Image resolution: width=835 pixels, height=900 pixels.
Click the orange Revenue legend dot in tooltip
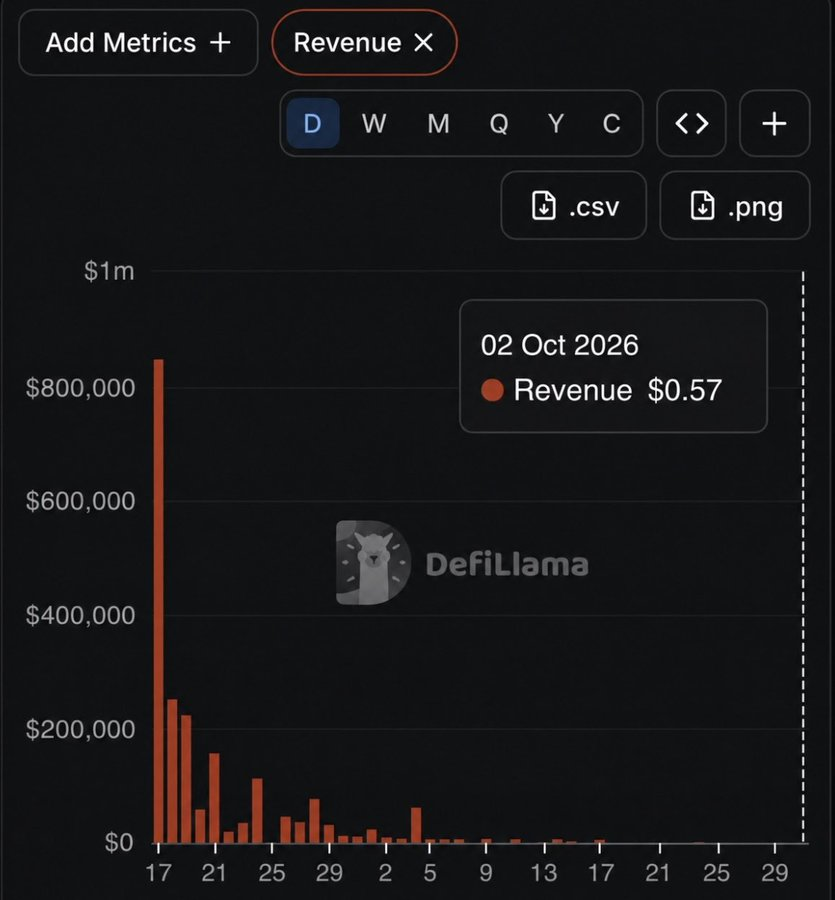coord(492,390)
